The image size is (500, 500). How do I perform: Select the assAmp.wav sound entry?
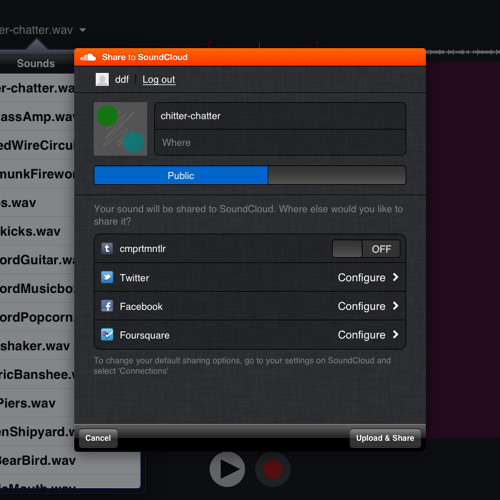(x=37, y=117)
